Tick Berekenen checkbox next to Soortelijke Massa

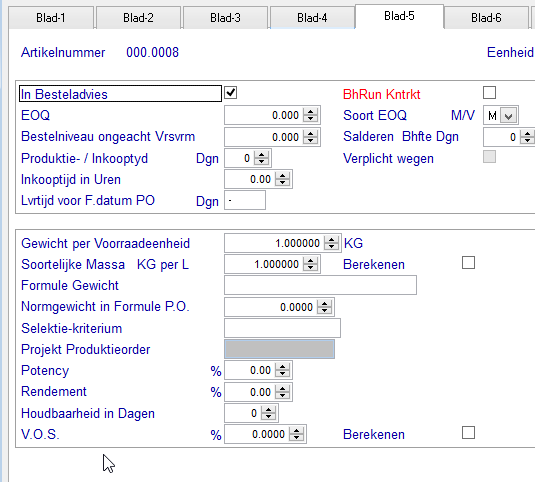tap(468, 263)
